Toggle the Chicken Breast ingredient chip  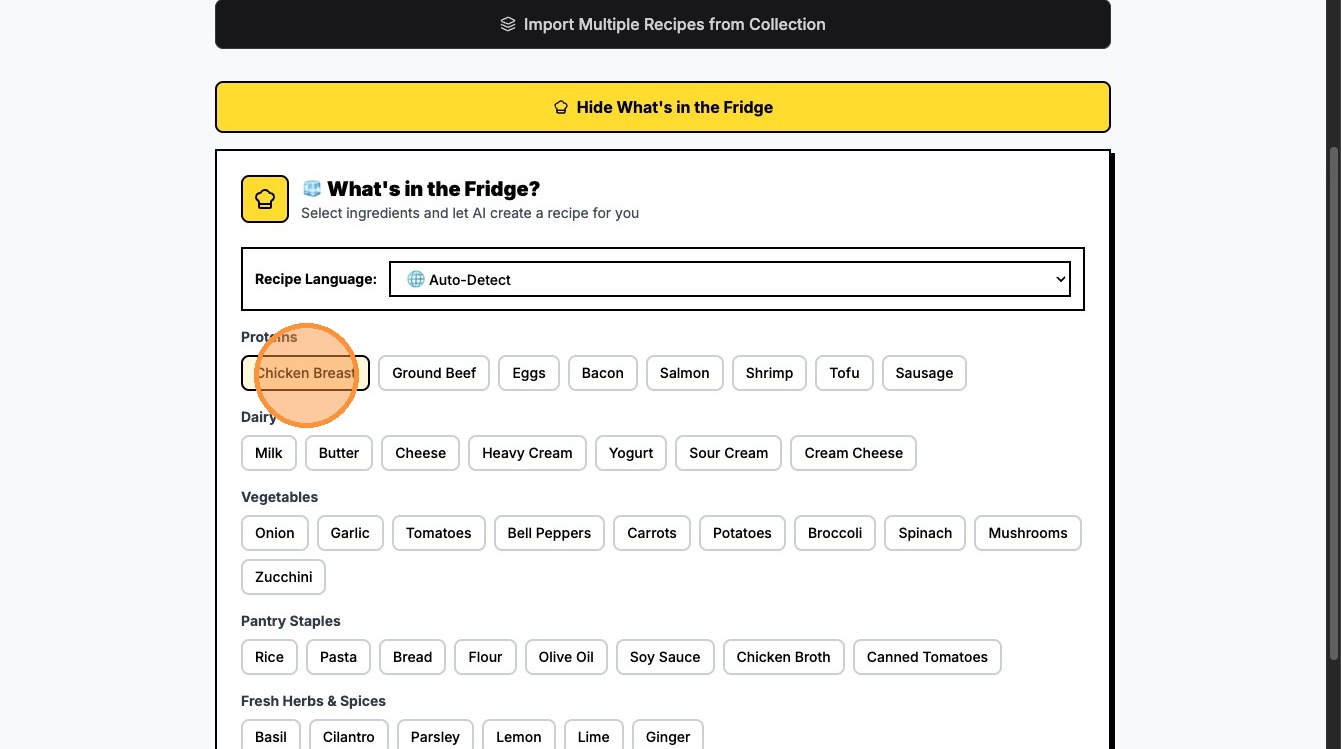pyautogui.click(x=305, y=373)
